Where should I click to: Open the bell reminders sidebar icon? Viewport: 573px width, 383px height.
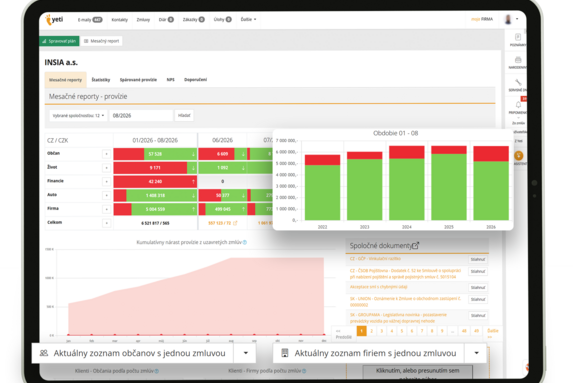point(518,105)
